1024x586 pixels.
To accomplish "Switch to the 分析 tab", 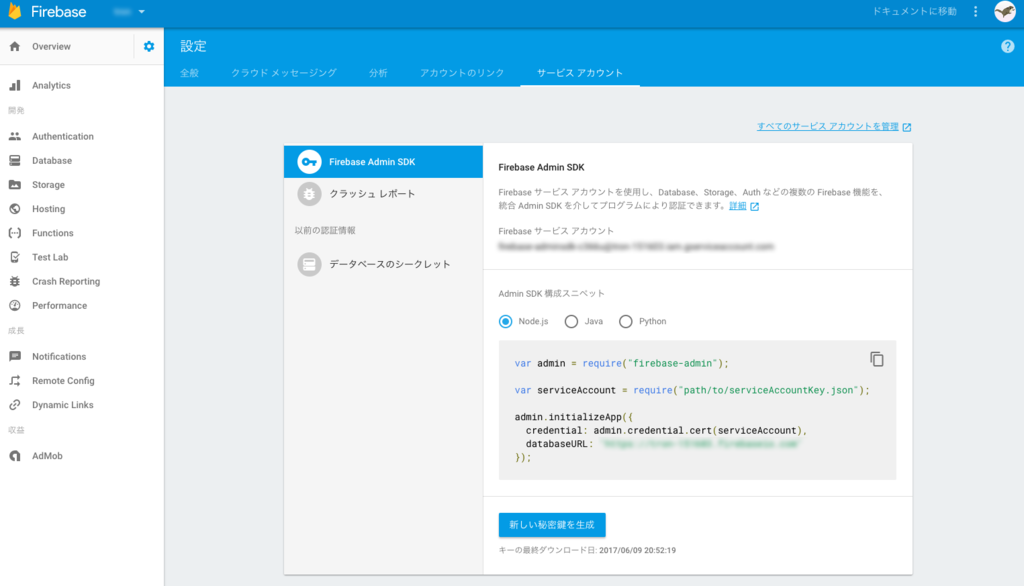I will [x=378, y=73].
